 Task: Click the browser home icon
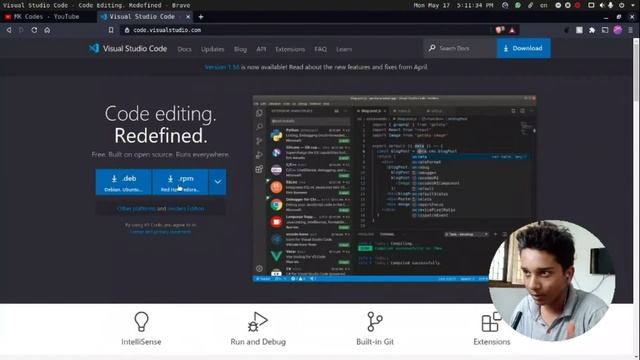47,30
